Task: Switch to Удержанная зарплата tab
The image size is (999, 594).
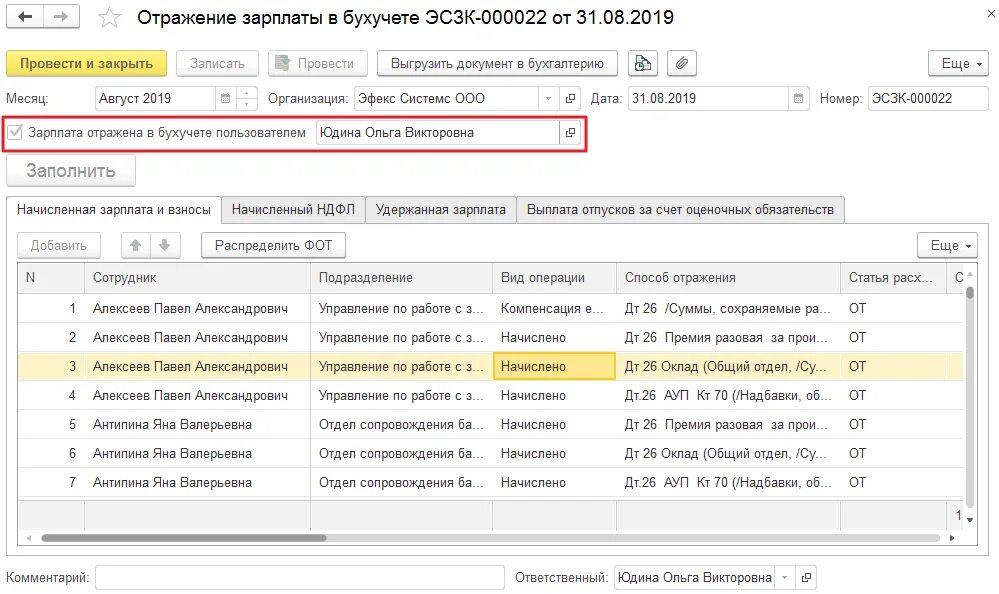Action: [x=440, y=210]
